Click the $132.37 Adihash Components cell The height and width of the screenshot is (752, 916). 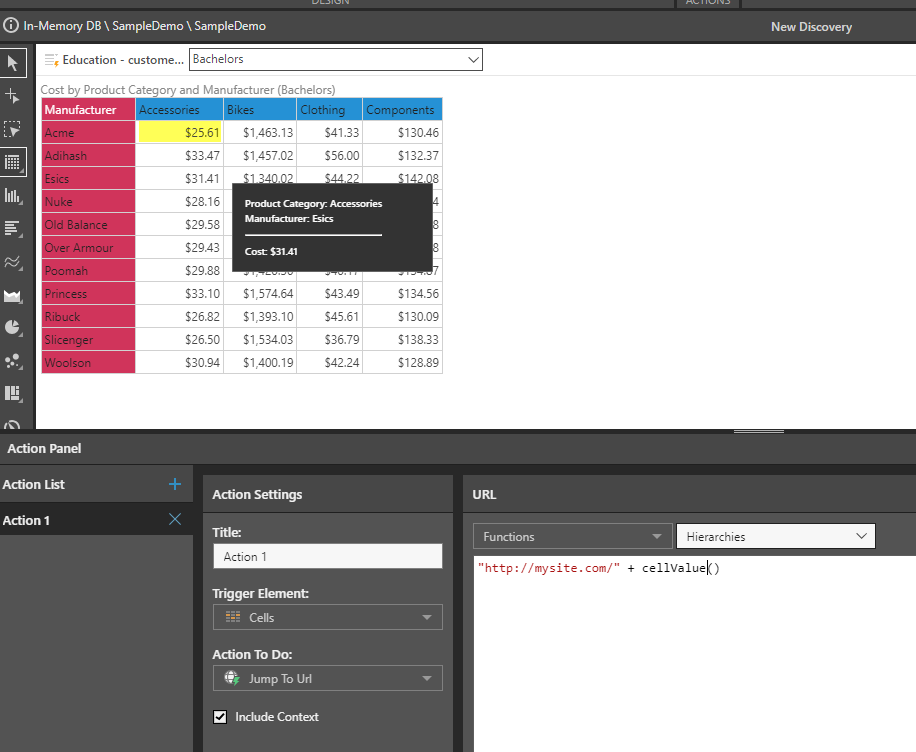(403, 155)
